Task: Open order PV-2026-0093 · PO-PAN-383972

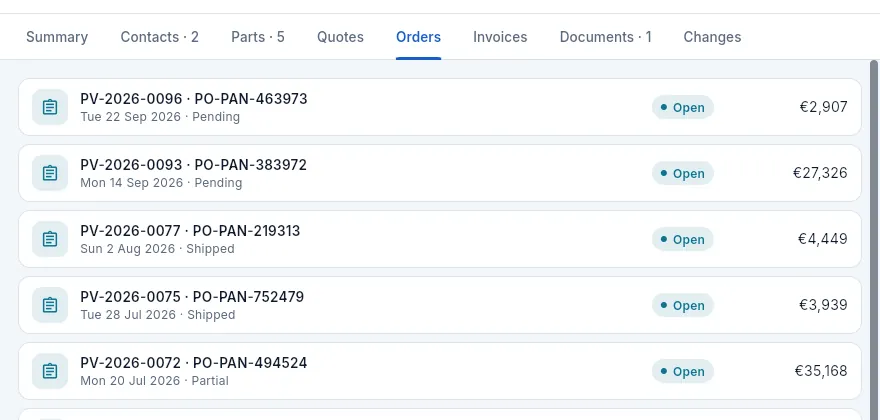Action: click(440, 173)
